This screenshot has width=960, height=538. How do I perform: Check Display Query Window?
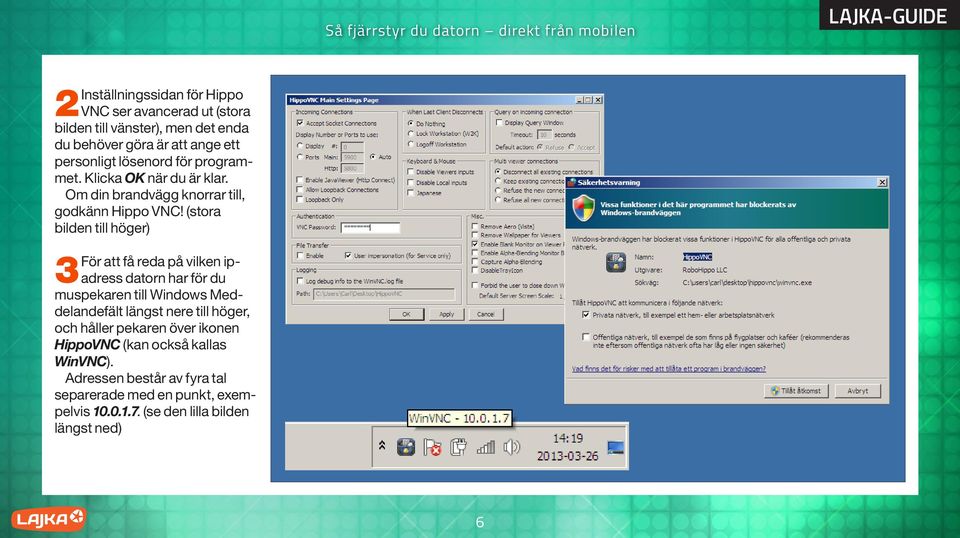[499, 122]
